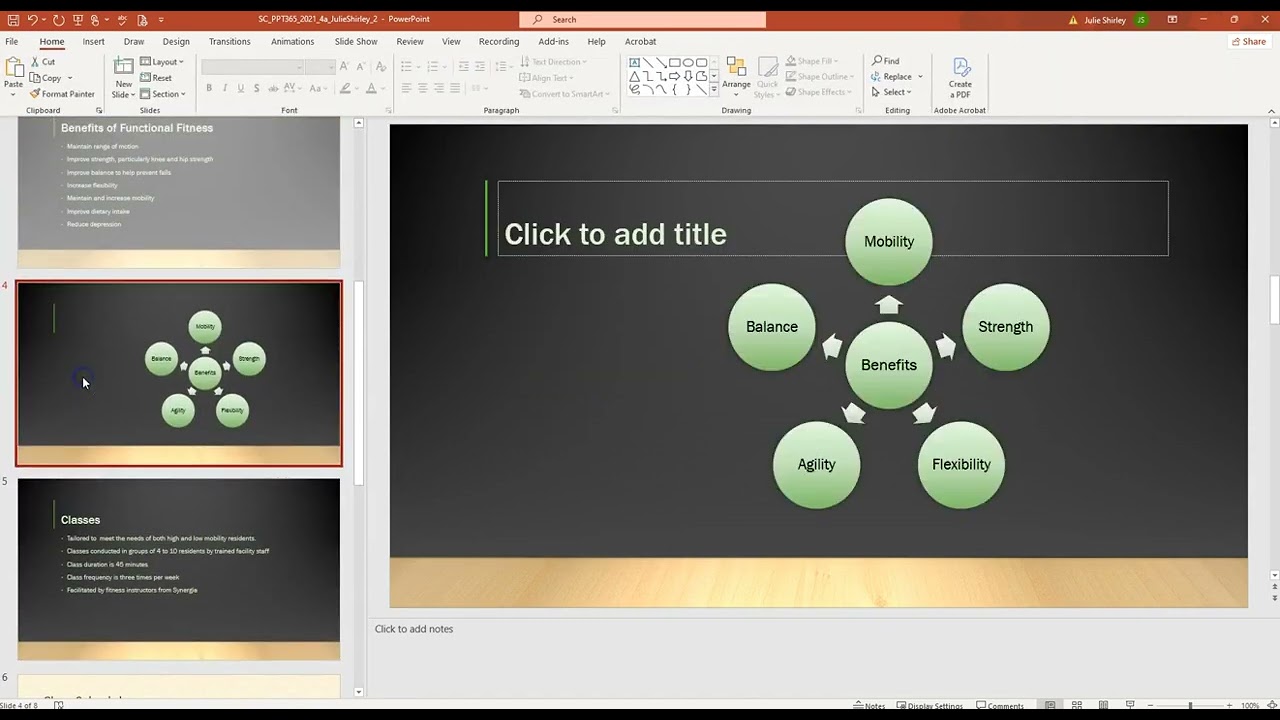1280x720 pixels.
Task: Switch to the Design tab
Action: [176, 41]
